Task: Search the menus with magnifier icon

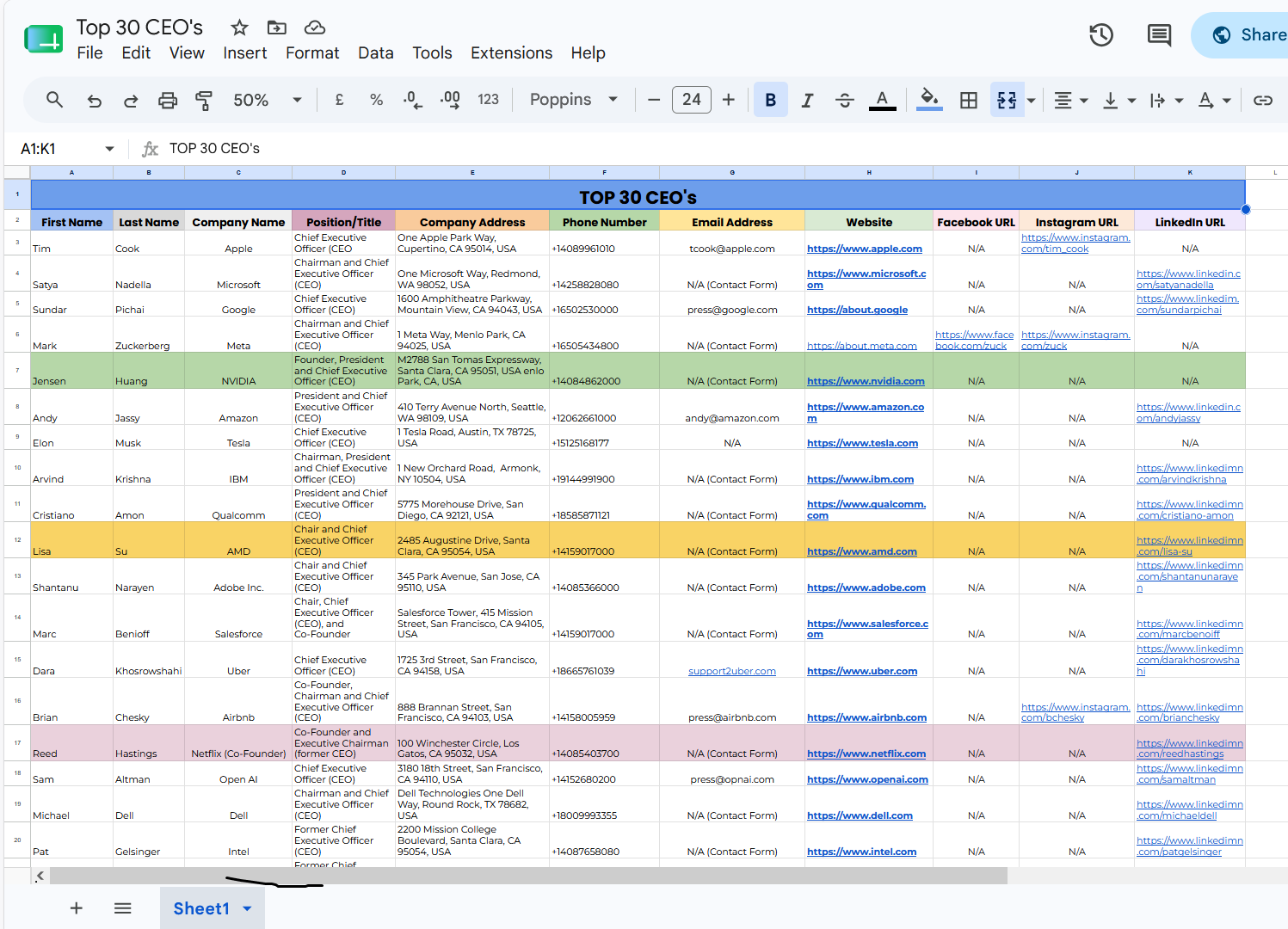Action: tap(54, 100)
